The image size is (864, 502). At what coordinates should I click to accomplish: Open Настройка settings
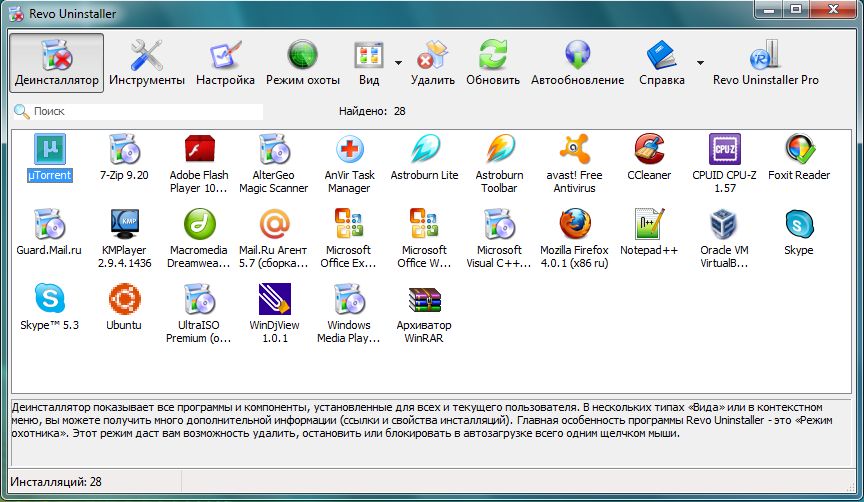pyautogui.click(x=225, y=63)
